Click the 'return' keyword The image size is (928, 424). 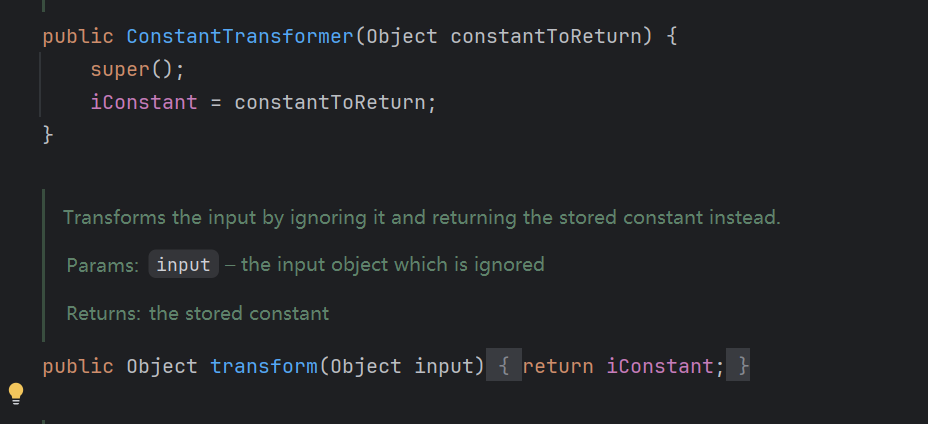[x=558, y=366]
